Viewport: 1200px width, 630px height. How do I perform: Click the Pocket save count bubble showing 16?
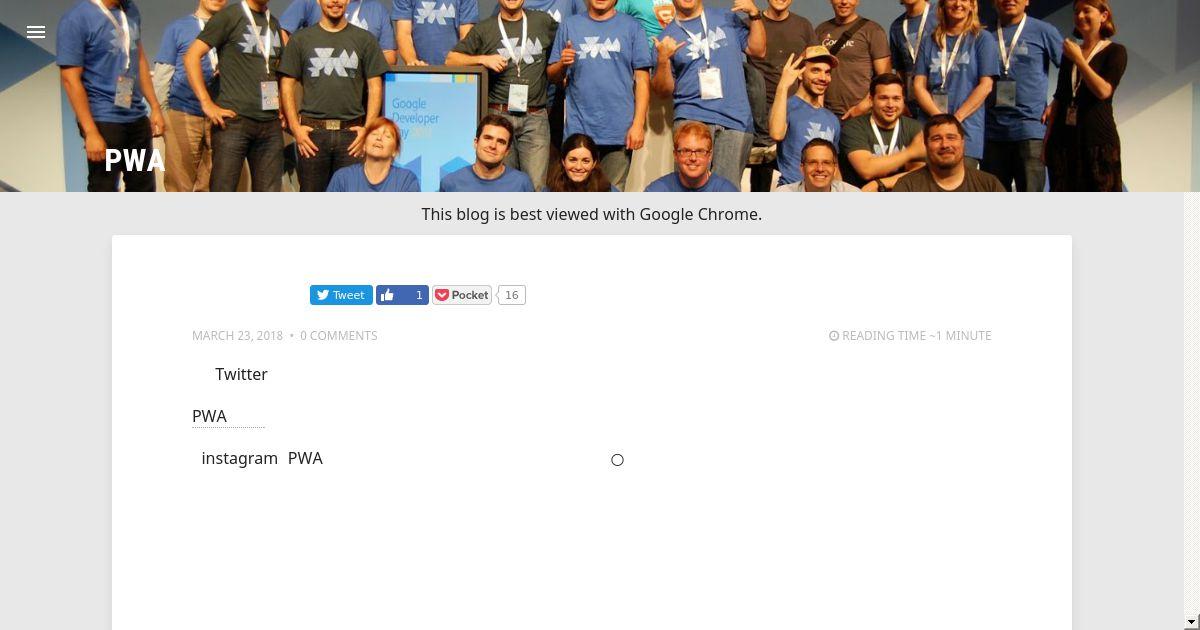pos(512,295)
